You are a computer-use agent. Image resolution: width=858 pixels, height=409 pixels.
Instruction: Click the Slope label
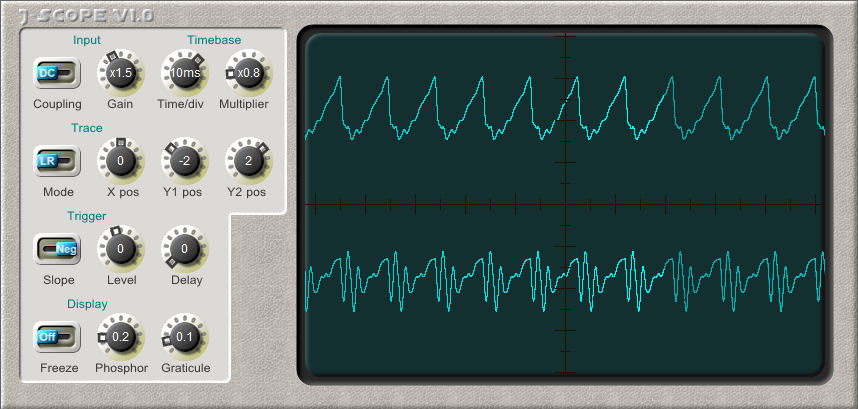point(59,280)
